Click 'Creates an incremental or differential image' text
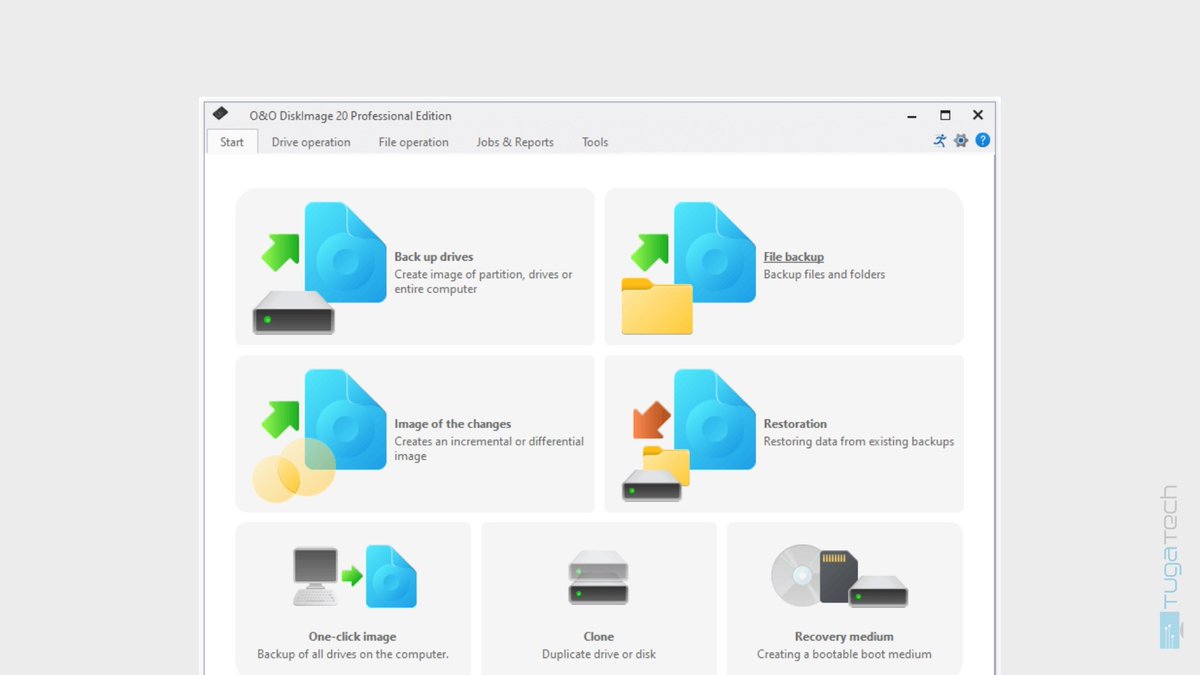Image resolution: width=1200 pixels, height=675 pixels. click(489, 449)
